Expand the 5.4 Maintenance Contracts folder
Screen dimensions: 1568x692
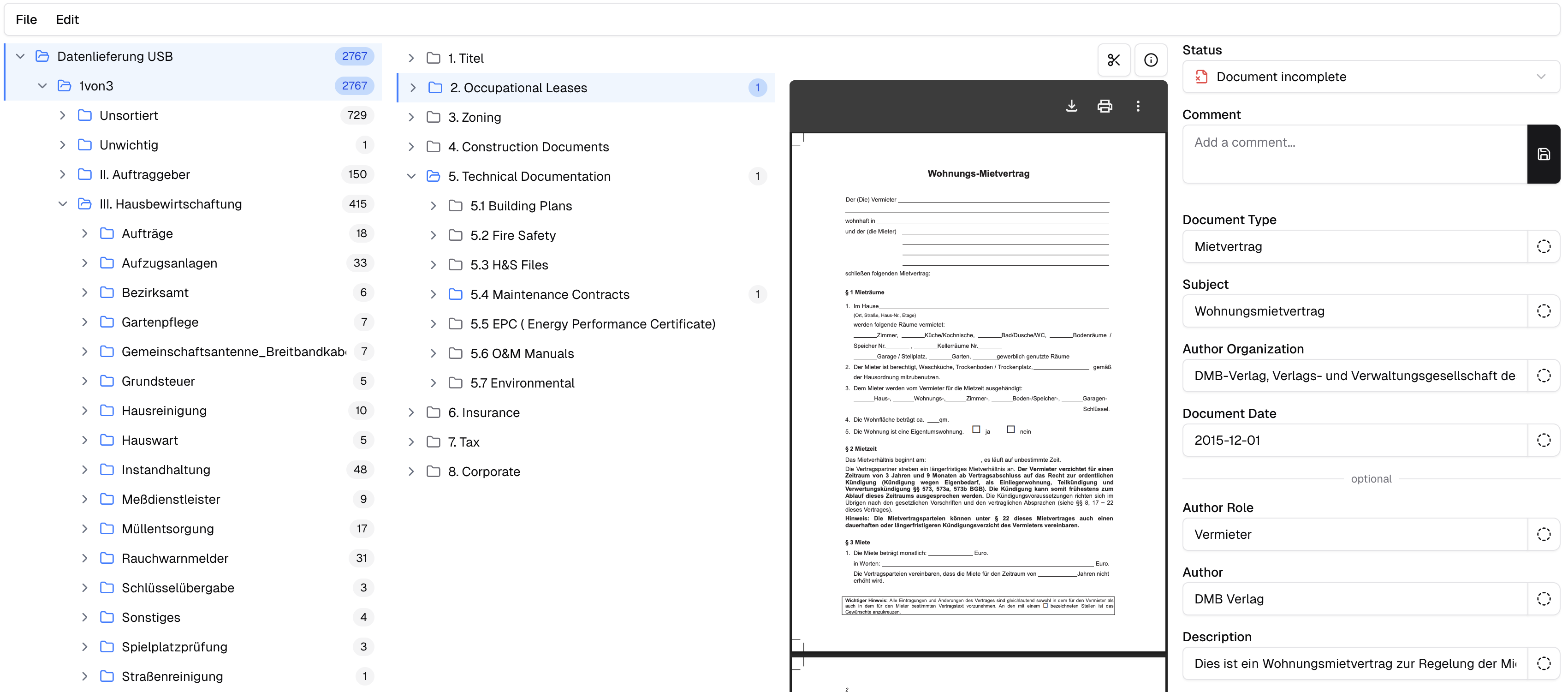pyautogui.click(x=433, y=294)
